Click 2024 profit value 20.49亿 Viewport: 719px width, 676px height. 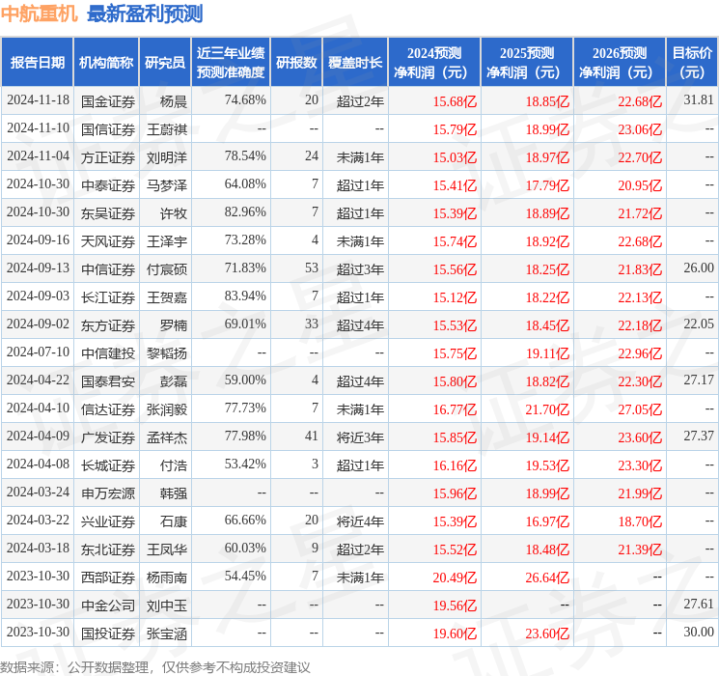tap(455, 577)
